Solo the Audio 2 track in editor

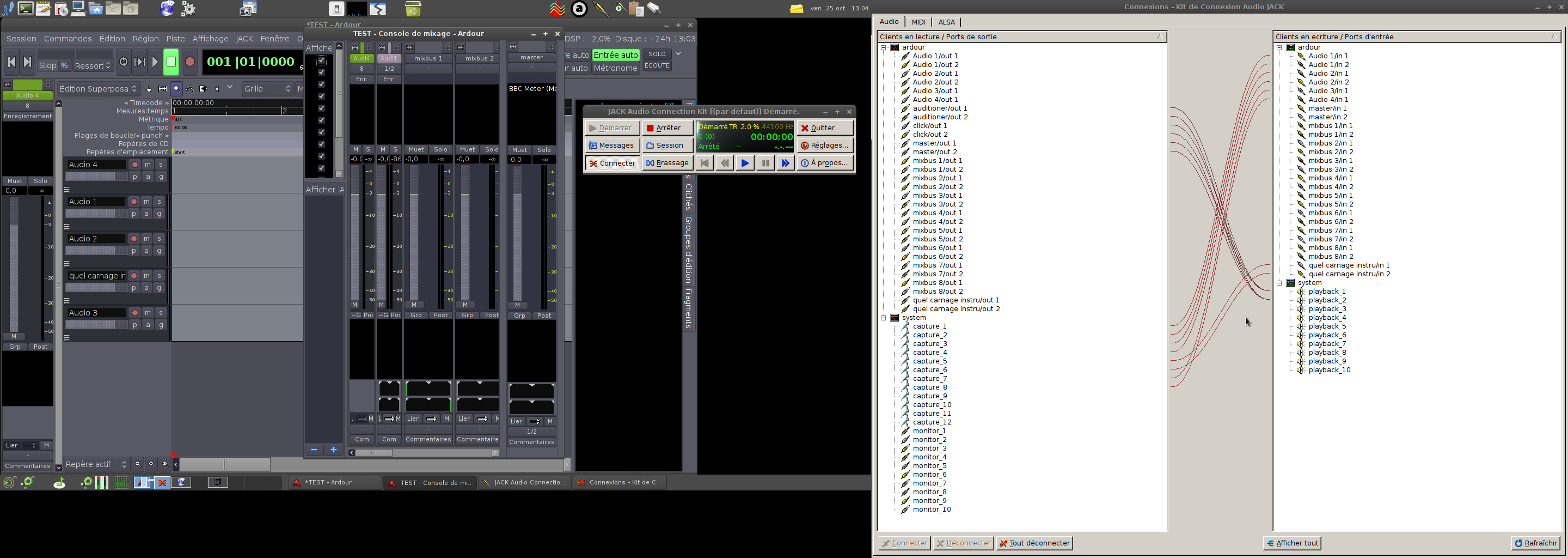pyautogui.click(x=160, y=239)
